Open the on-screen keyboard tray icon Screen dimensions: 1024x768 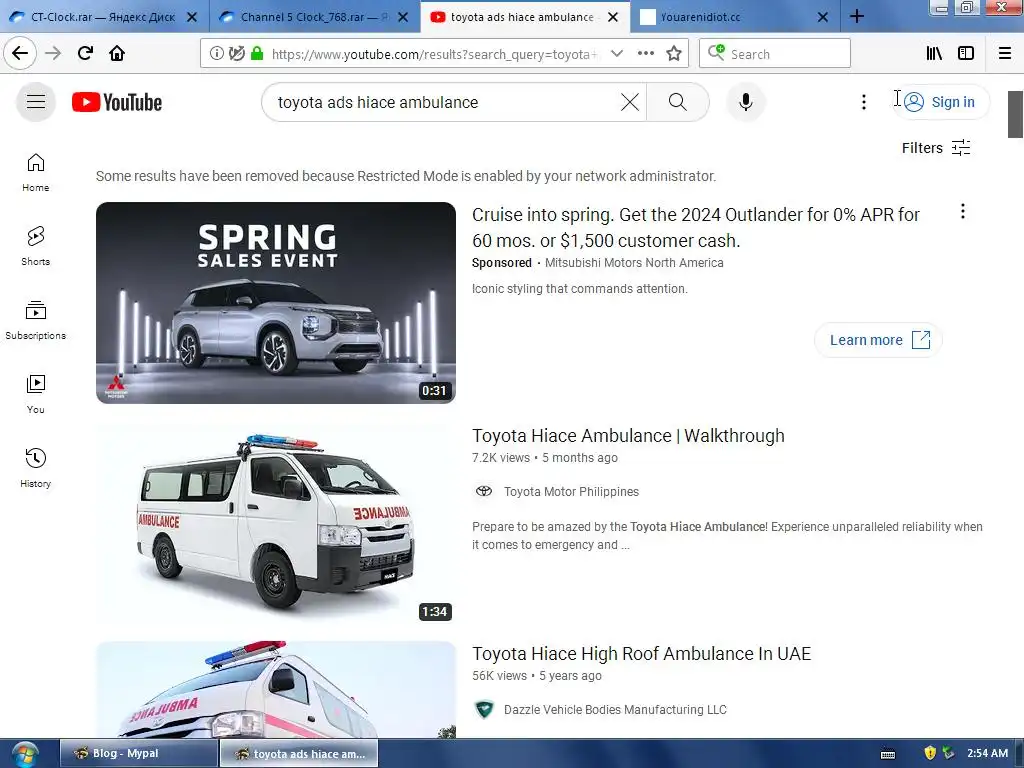888,754
